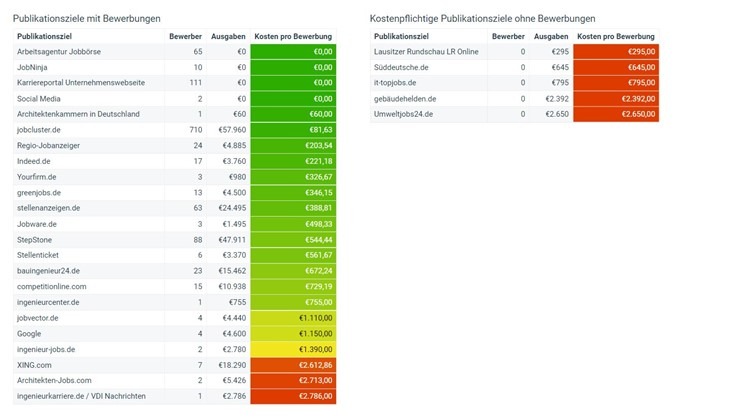Click the red €2.650,00 cost cell
This screenshot has height=419, width=756.
616,114
